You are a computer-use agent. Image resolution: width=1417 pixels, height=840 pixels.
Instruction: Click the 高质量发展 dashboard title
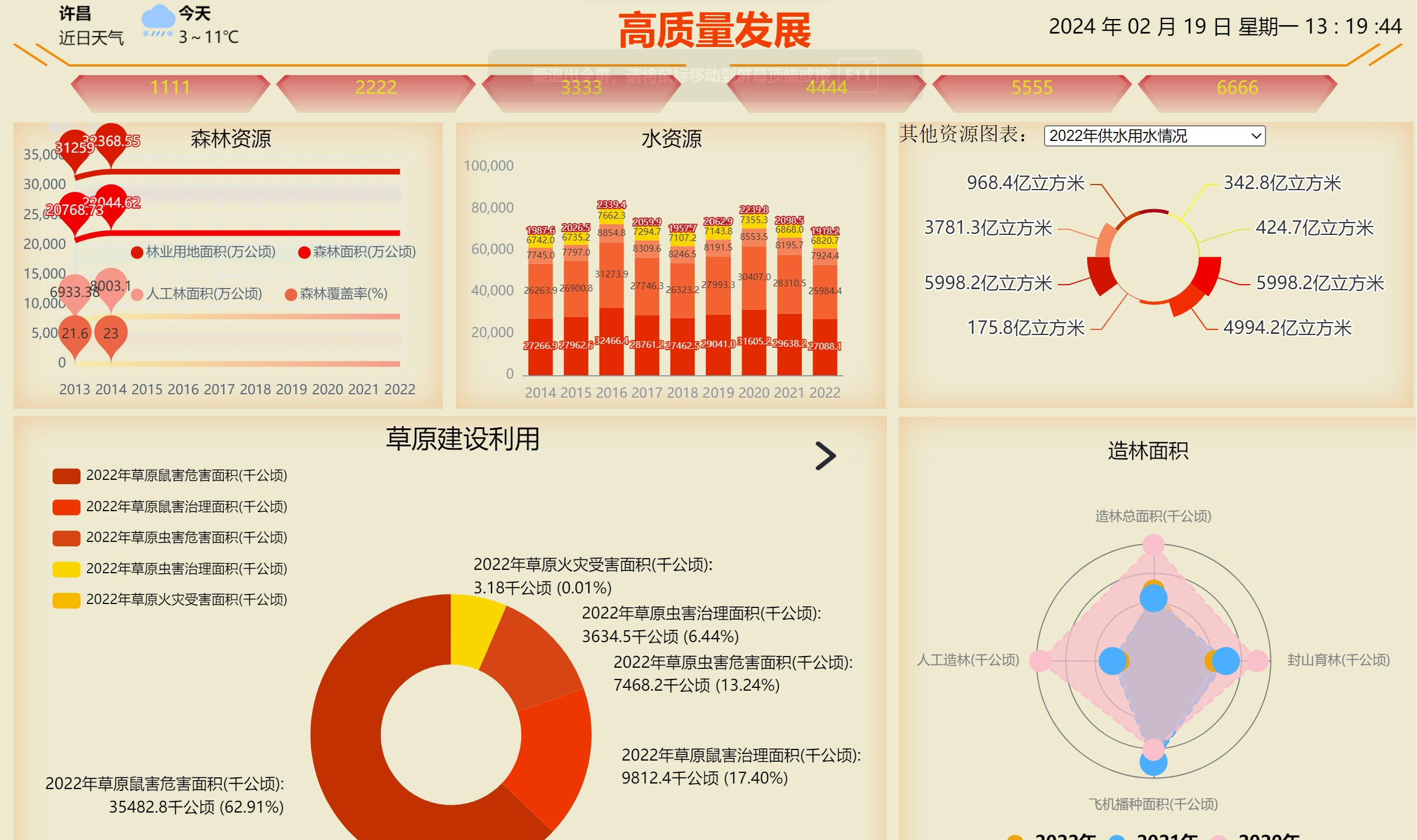click(x=715, y=31)
